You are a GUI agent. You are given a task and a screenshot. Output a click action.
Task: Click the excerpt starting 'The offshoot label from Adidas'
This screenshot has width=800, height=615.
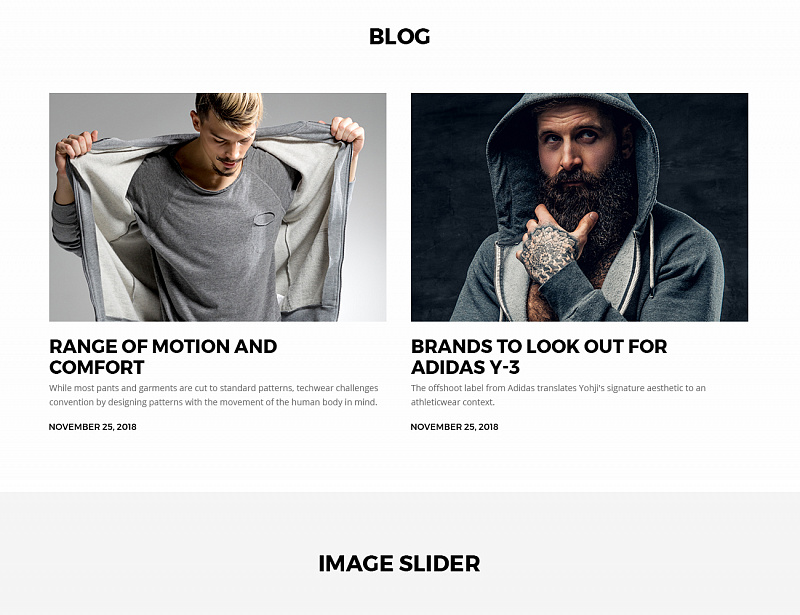click(x=558, y=395)
